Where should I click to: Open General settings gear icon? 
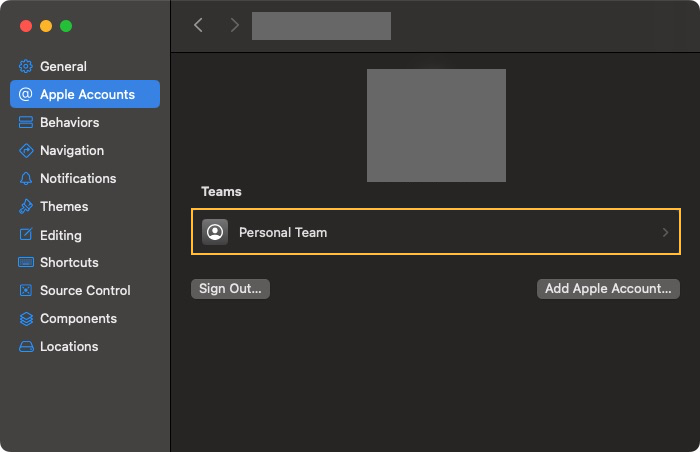(x=26, y=67)
